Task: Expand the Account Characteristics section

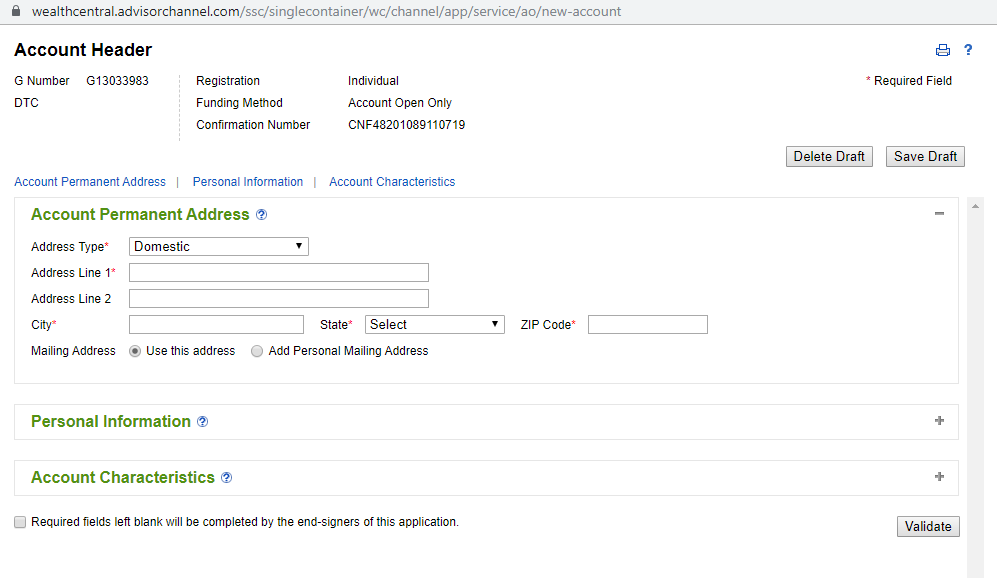Action: [939, 477]
